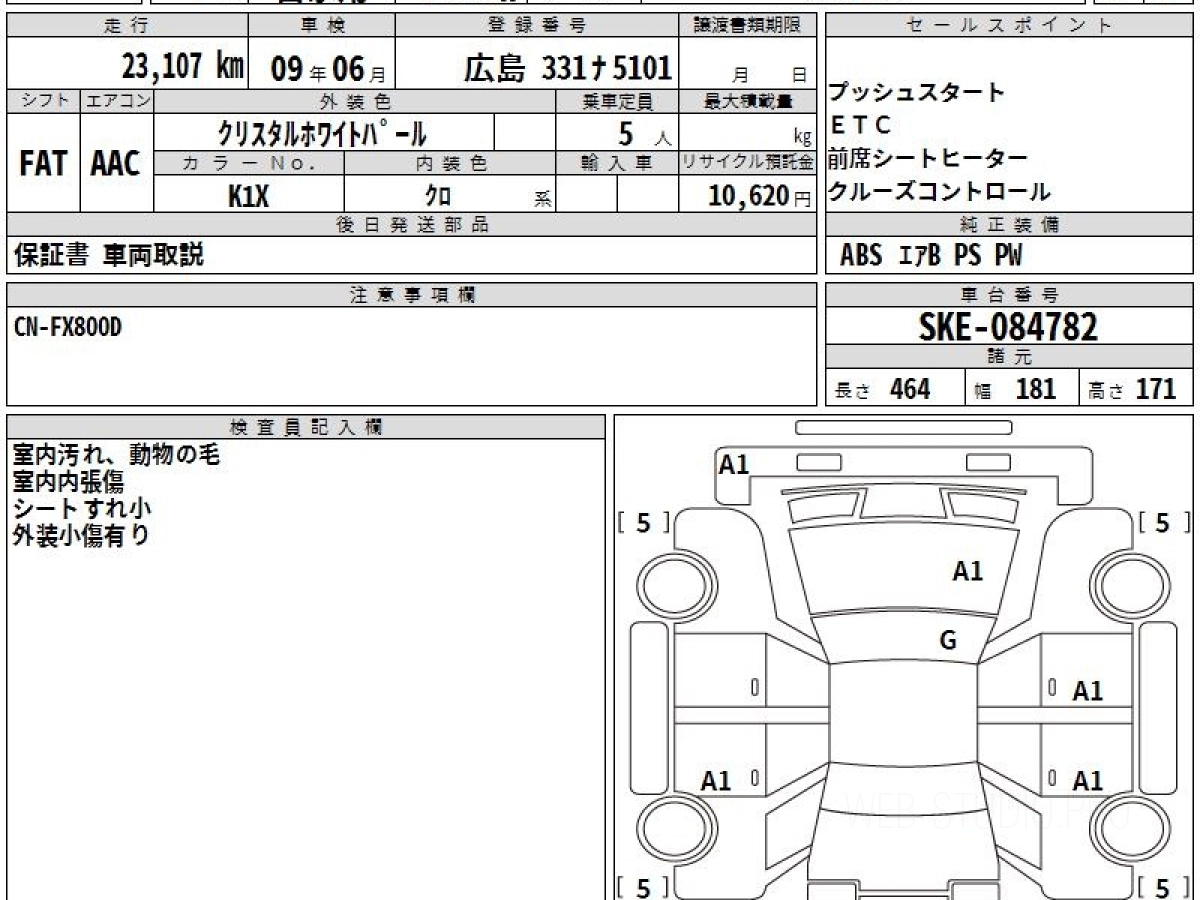Click the 23,107 km mileage value

183,67
